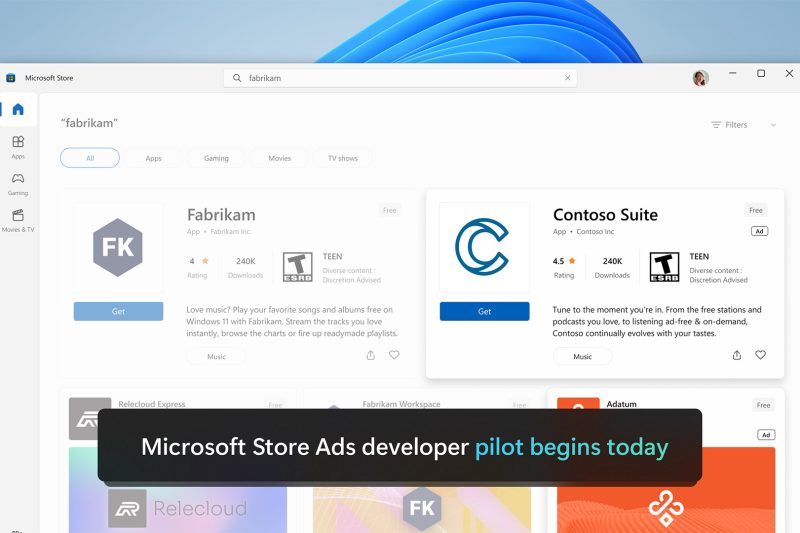Maximize the Microsoft Store window

pos(761,73)
